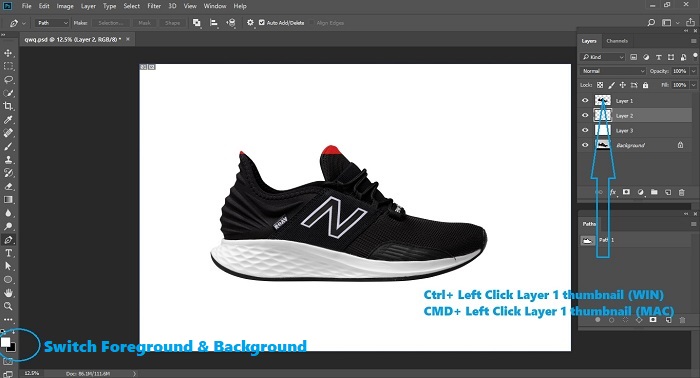This screenshot has height=378, width=700.
Task: Hide Layer 3 using its eye icon
Action: tap(585, 130)
